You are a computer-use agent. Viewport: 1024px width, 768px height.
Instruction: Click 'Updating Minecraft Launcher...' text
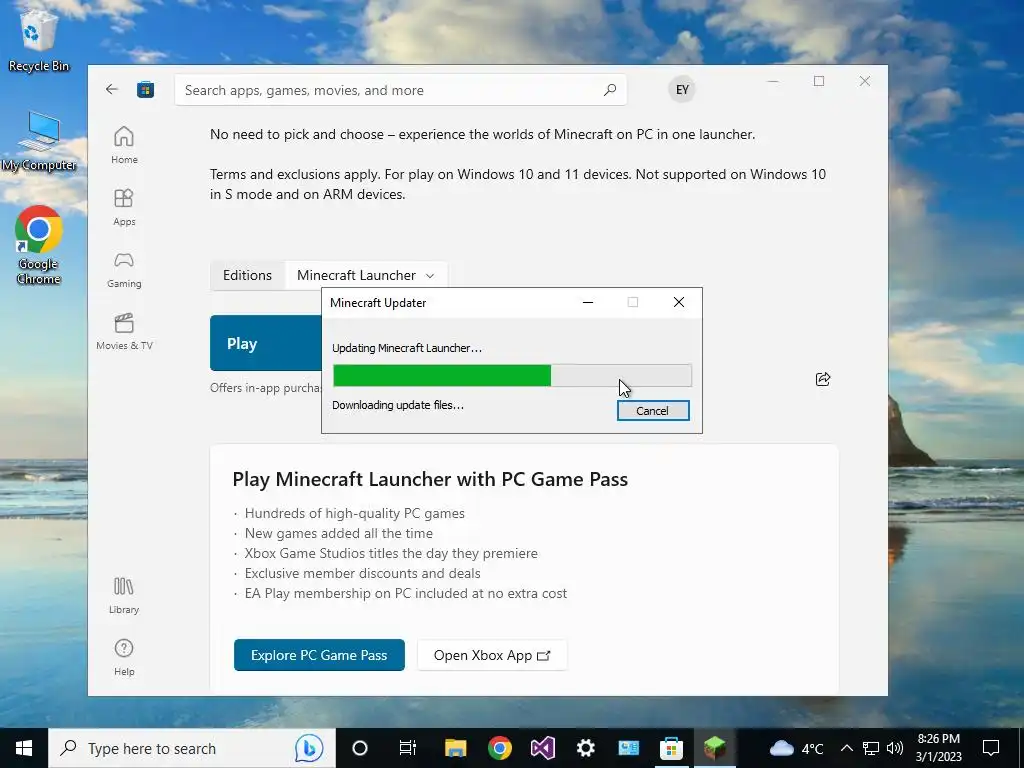[x=407, y=348]
